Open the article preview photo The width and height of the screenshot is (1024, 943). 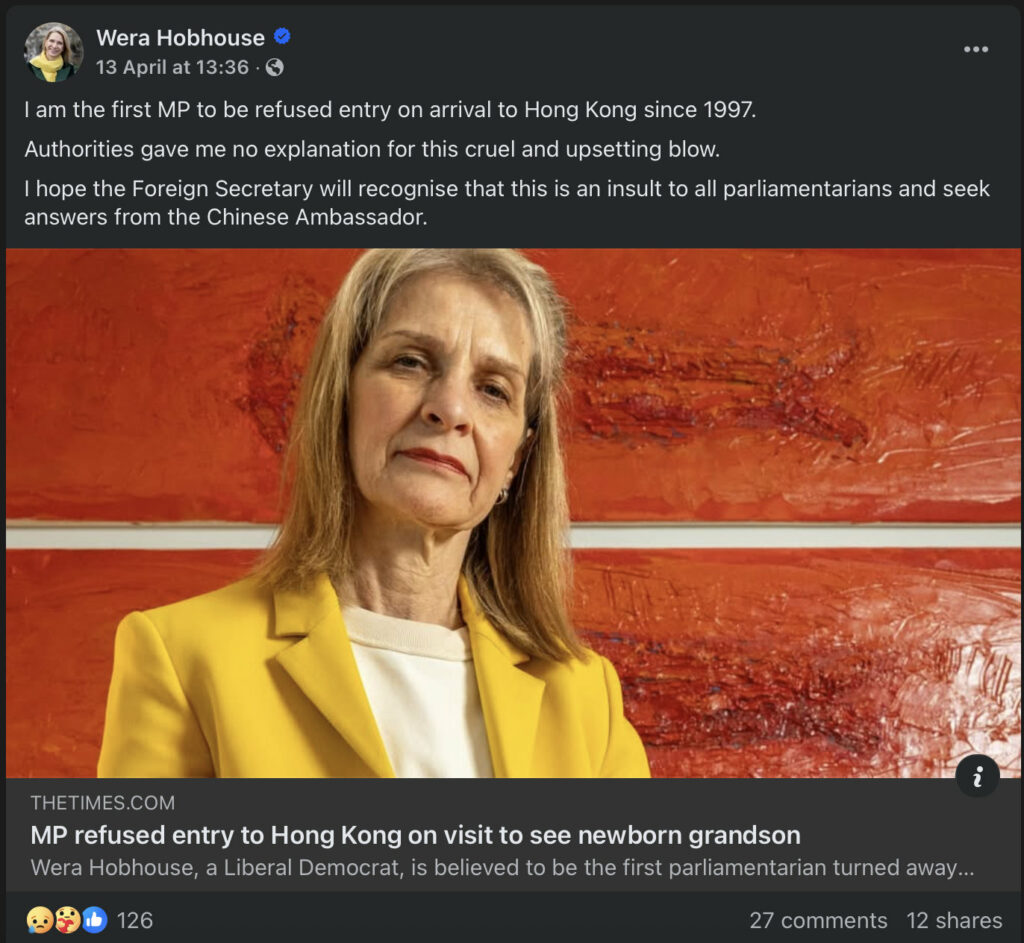[x=512, y=512]
